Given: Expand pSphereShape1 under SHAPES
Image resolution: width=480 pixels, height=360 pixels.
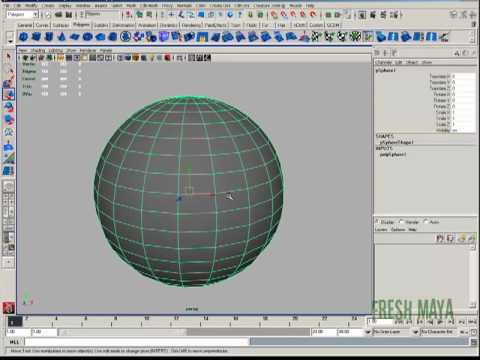Looking at the screenshot, I should [396, 142].
